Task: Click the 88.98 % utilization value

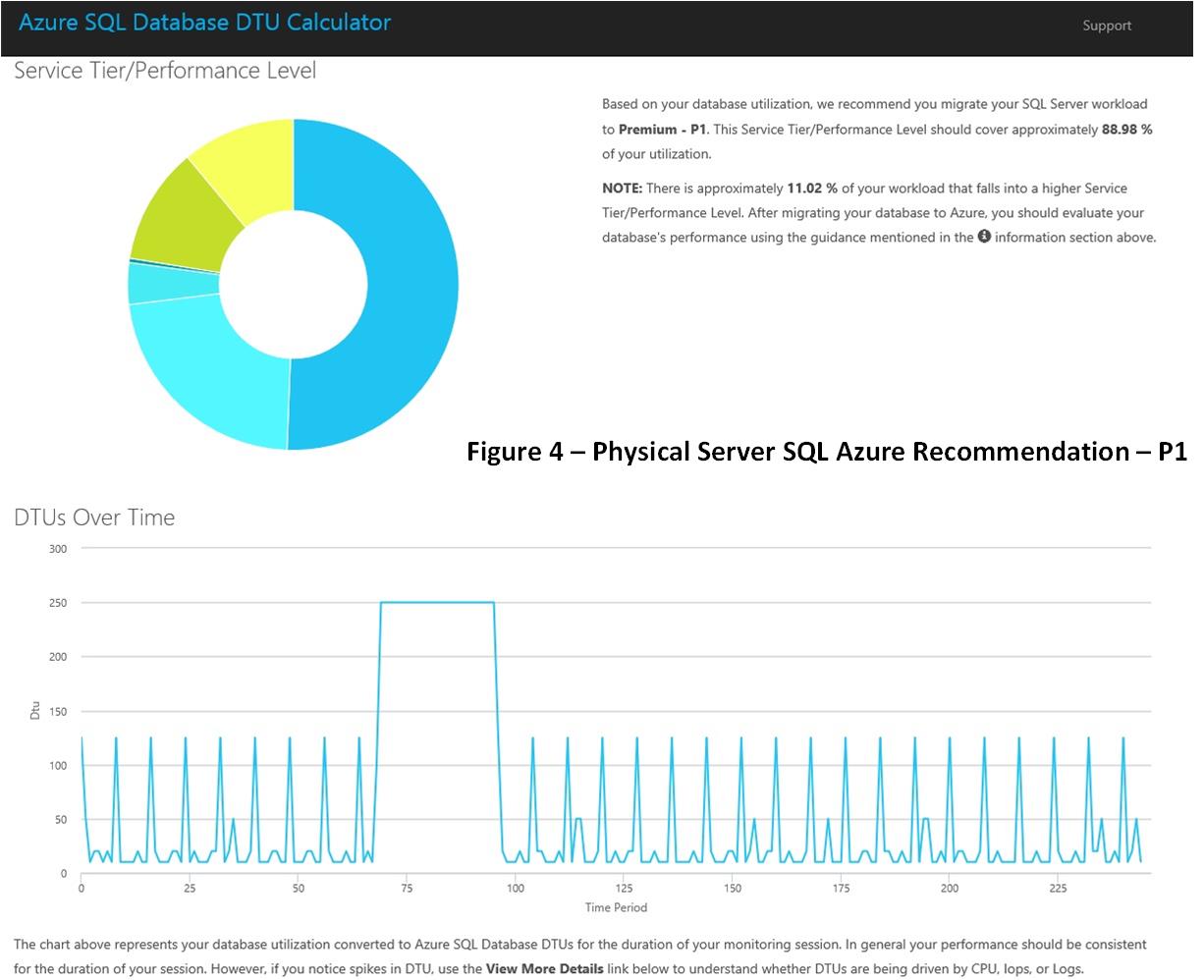Action: (x=1126, y=129)
